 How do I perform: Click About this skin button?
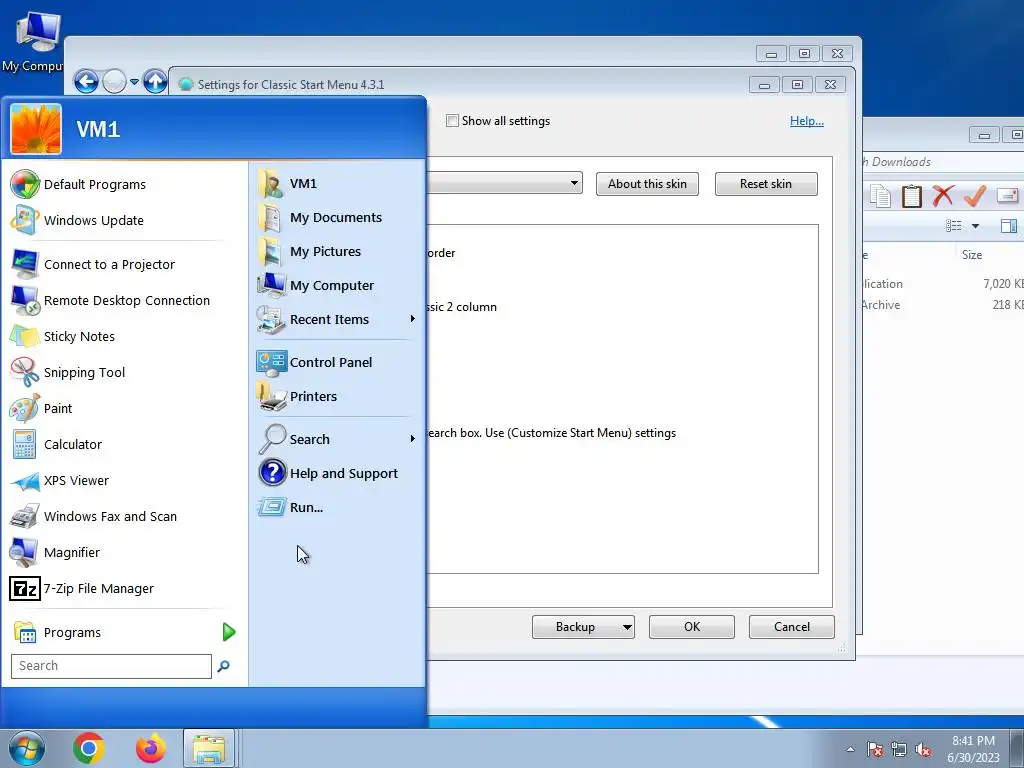pyautogui.click(x=647, y=184)
